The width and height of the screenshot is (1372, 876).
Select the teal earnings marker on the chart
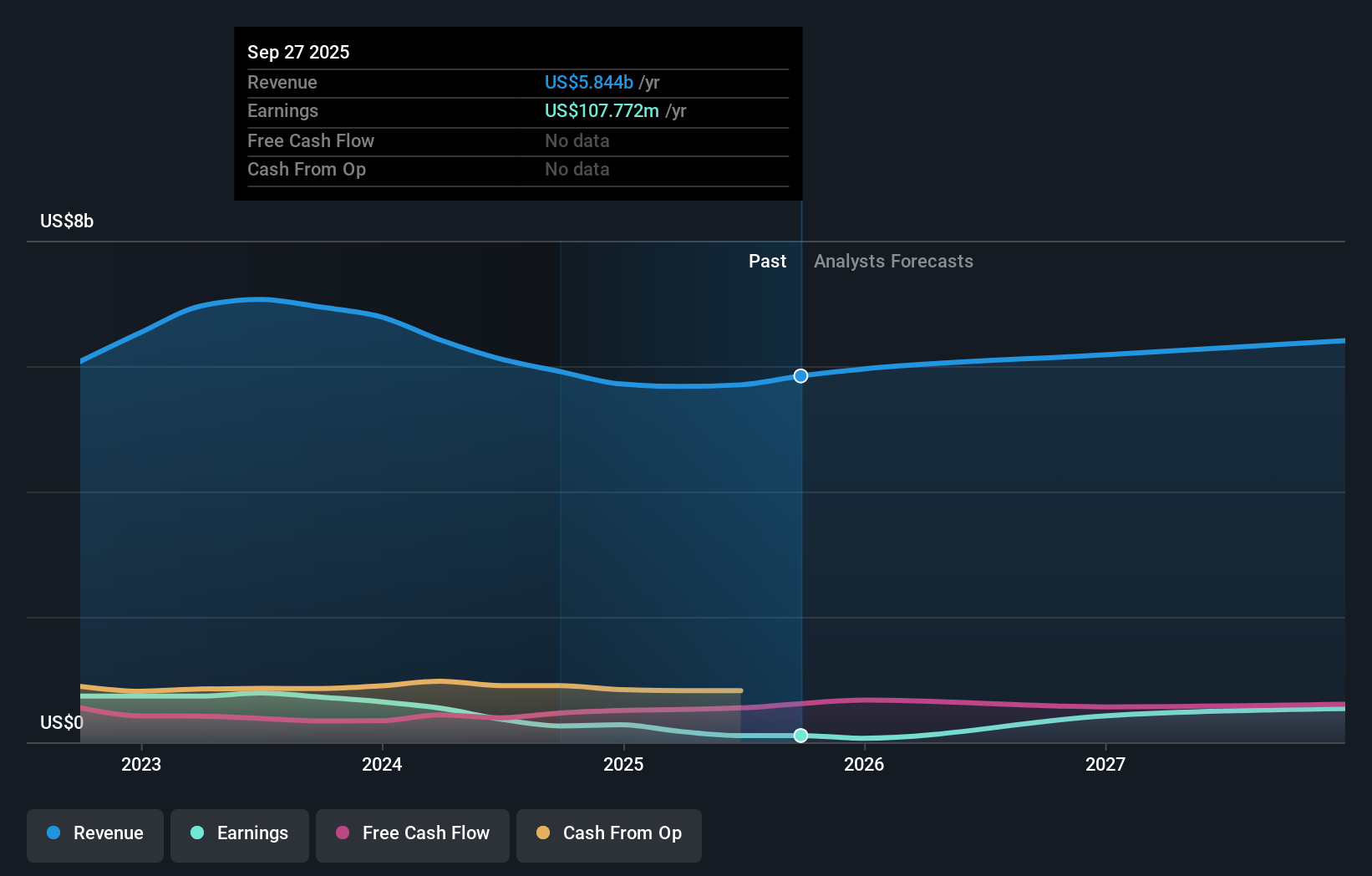[800, 736]
